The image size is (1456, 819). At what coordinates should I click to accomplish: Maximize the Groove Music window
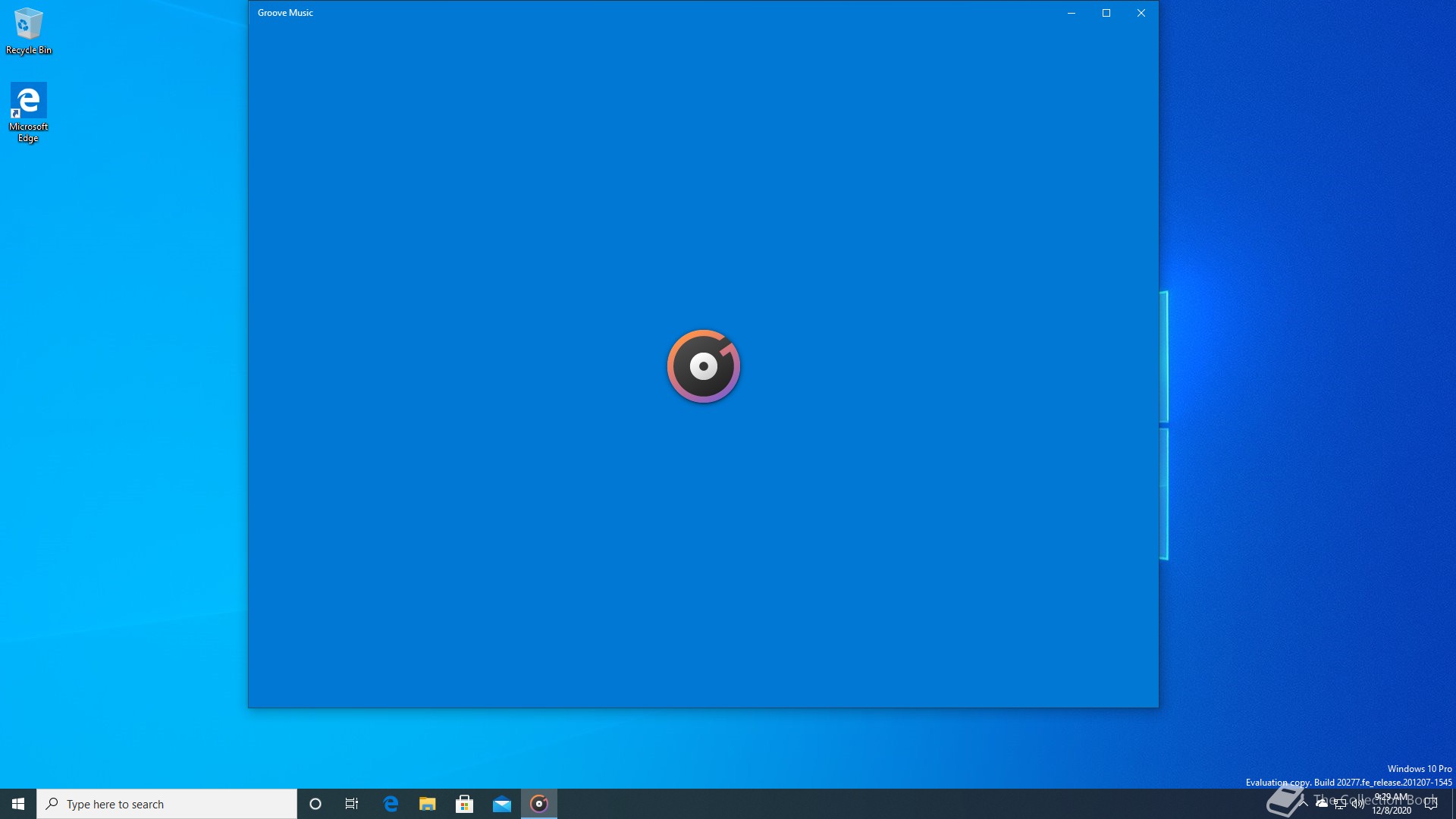(1106, 13)
